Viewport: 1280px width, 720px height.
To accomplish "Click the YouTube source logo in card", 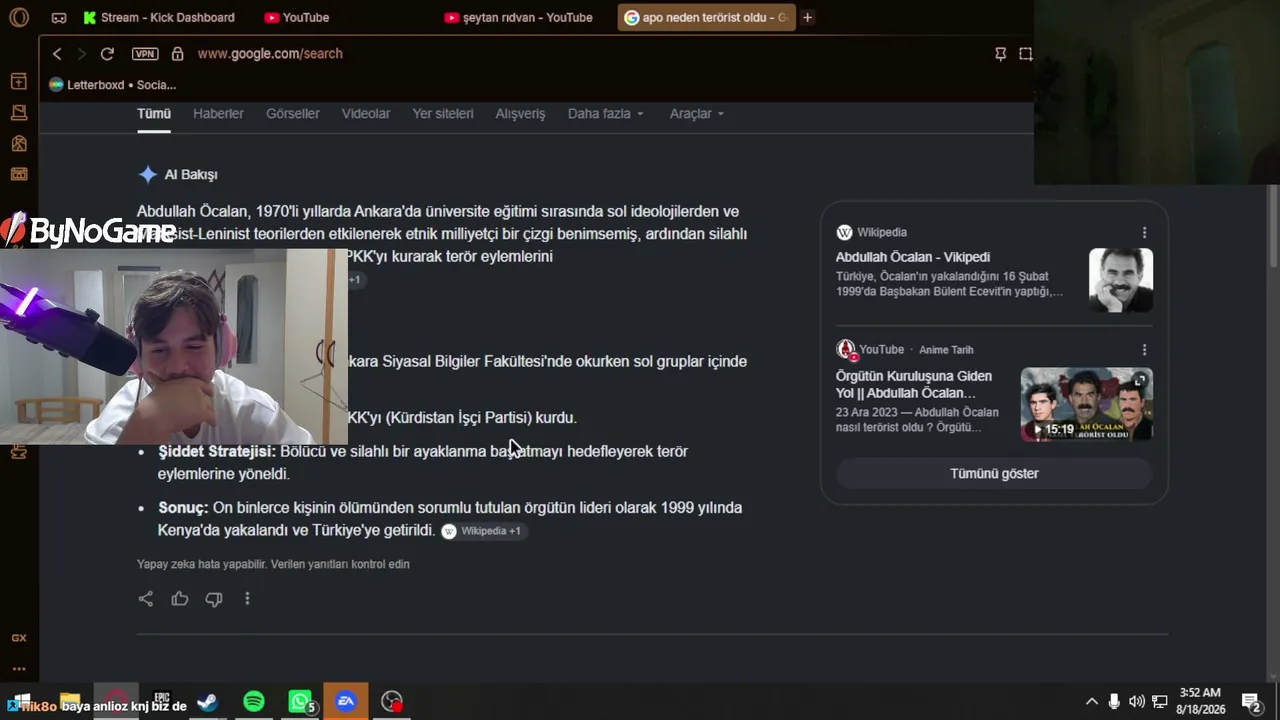I will (846, 350).
